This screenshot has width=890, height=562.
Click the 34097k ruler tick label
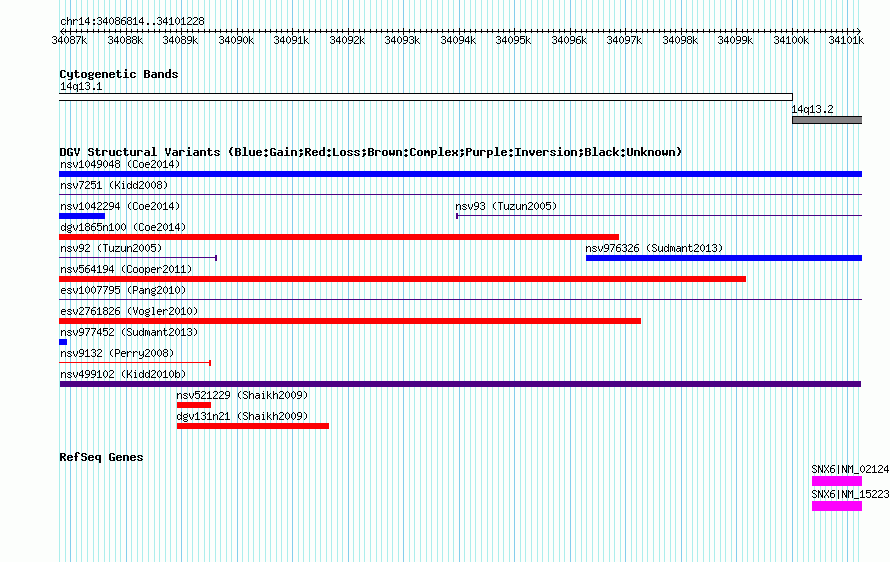click(624, 40)
